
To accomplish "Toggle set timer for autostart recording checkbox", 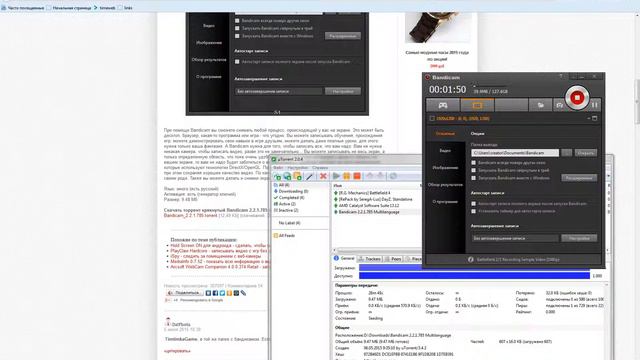I will 473,211.
